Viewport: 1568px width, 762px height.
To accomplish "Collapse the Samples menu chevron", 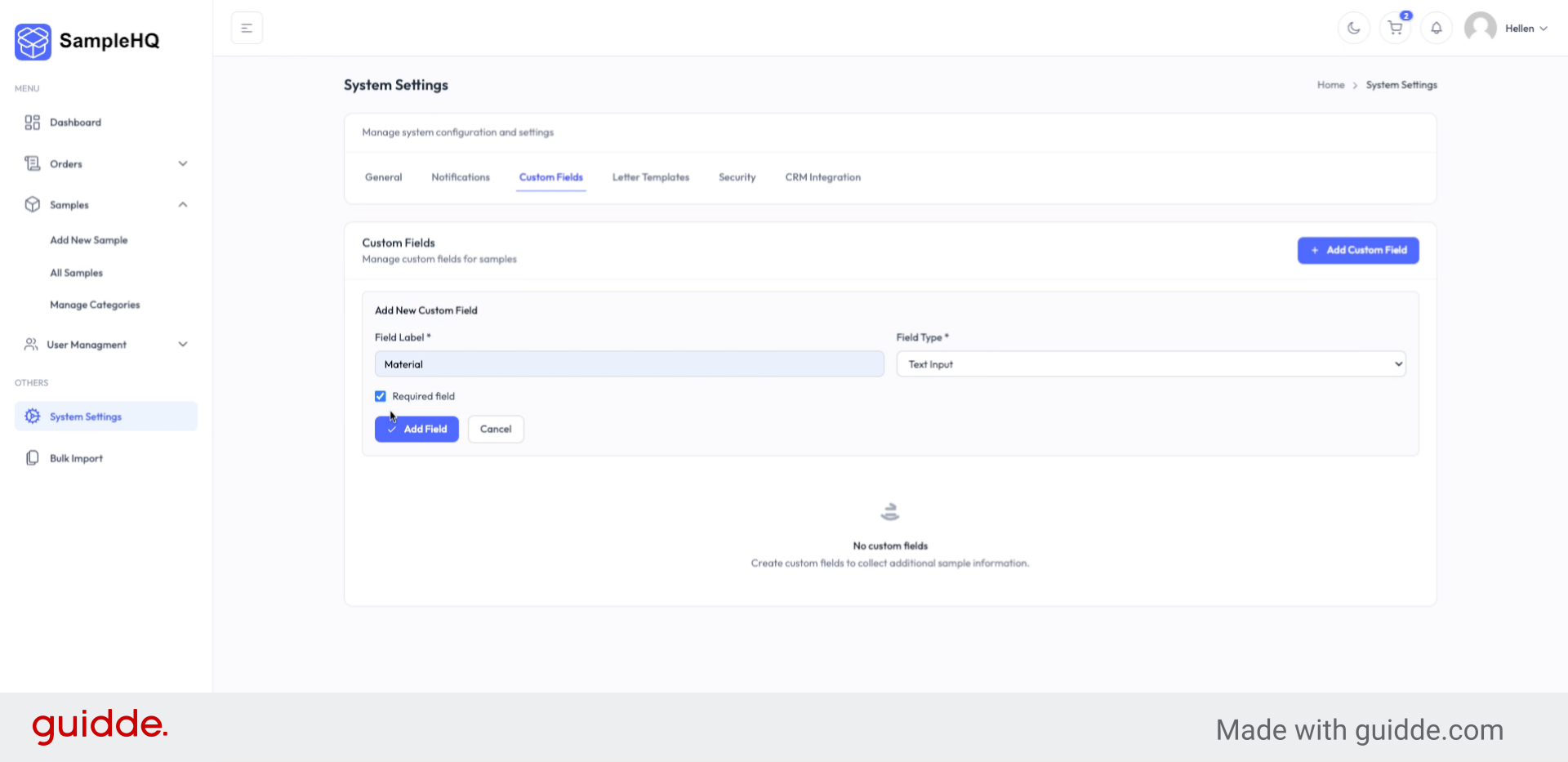I will coord(183,205).
